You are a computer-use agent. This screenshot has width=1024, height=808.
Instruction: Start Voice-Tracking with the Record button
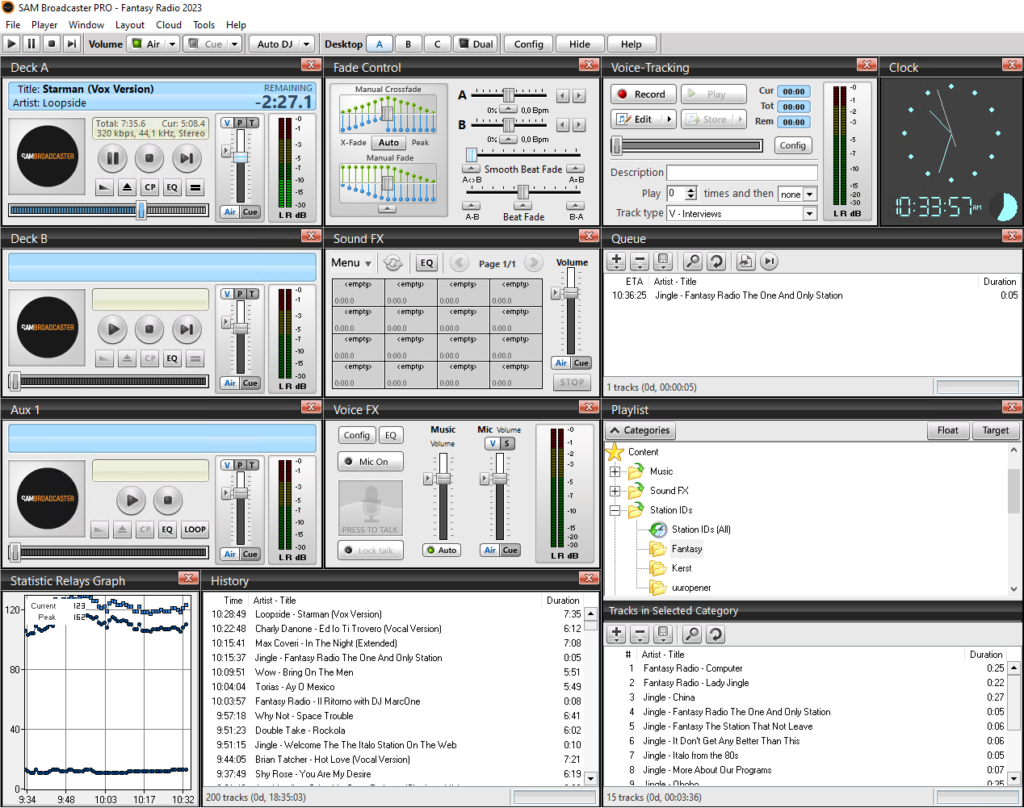pyautogui.click(x=643, y=94)
